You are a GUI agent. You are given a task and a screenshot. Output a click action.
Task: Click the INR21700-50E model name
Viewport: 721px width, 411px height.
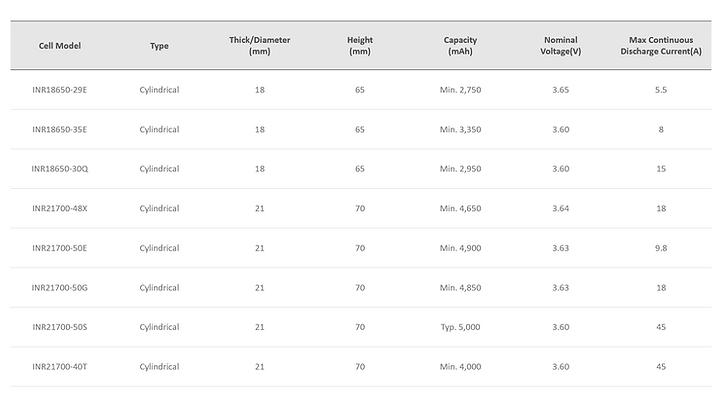click(60, 248)
